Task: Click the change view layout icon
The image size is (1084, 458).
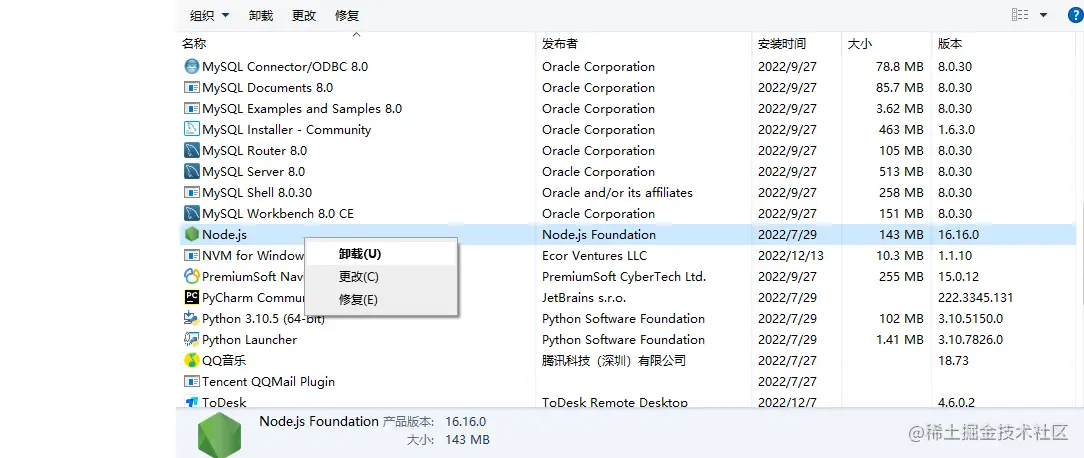Action: [x=1020, y=15]
